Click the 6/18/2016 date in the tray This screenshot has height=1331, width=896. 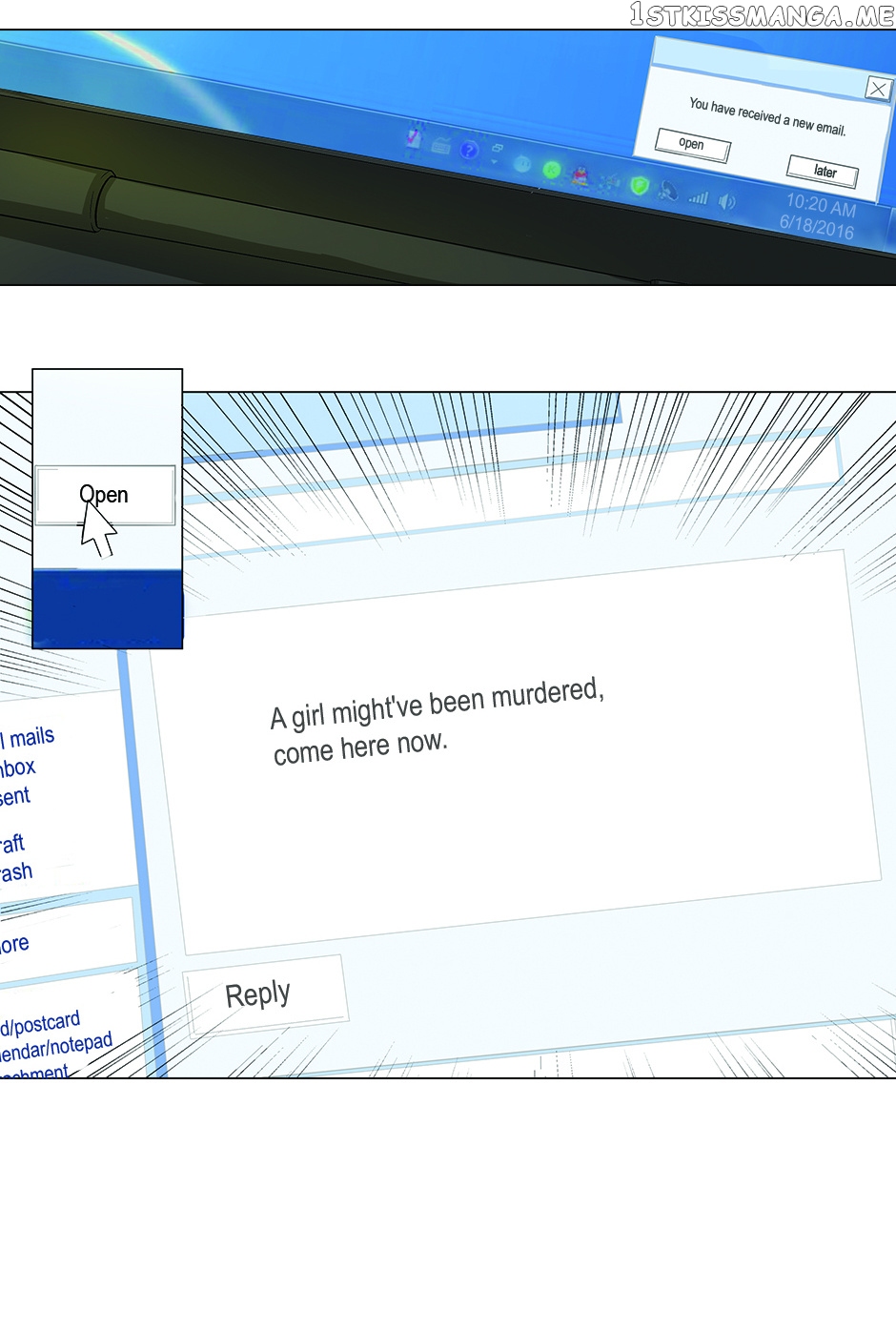[x=817, y=227]
